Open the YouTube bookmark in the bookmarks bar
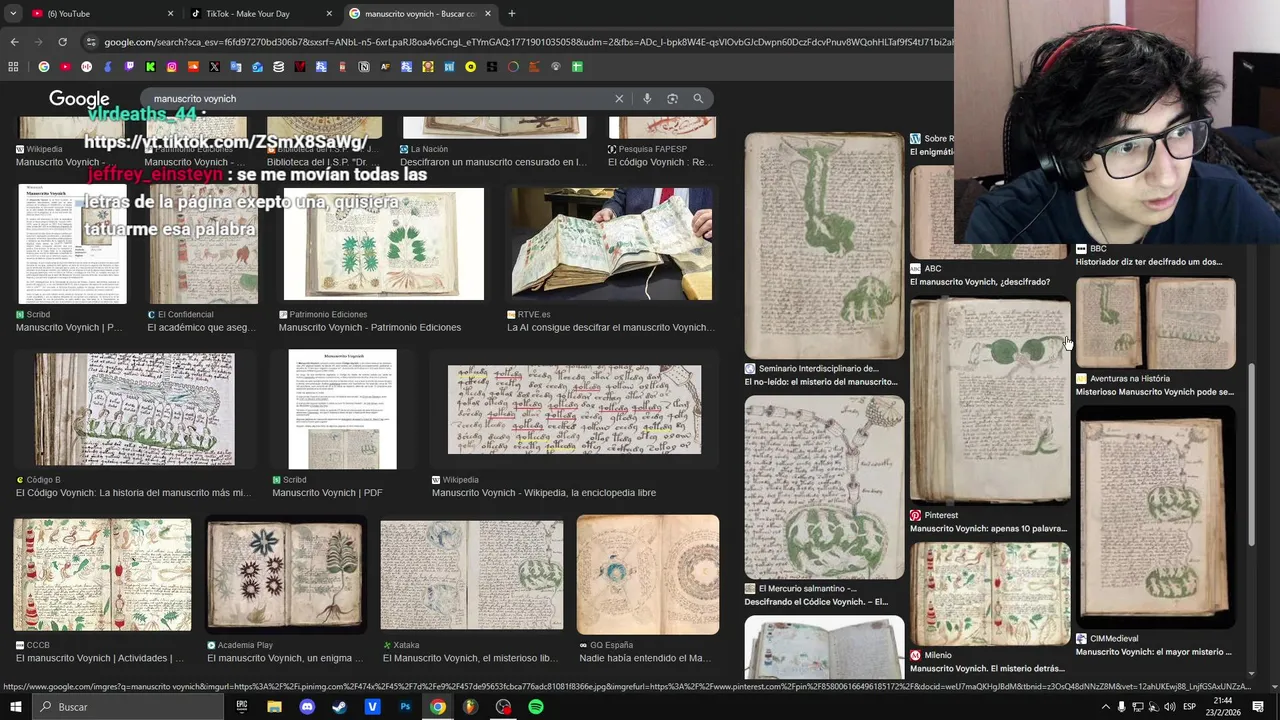Image resolution: width=1280 pixels, height=720 pixels. click(x=65, y=67)
